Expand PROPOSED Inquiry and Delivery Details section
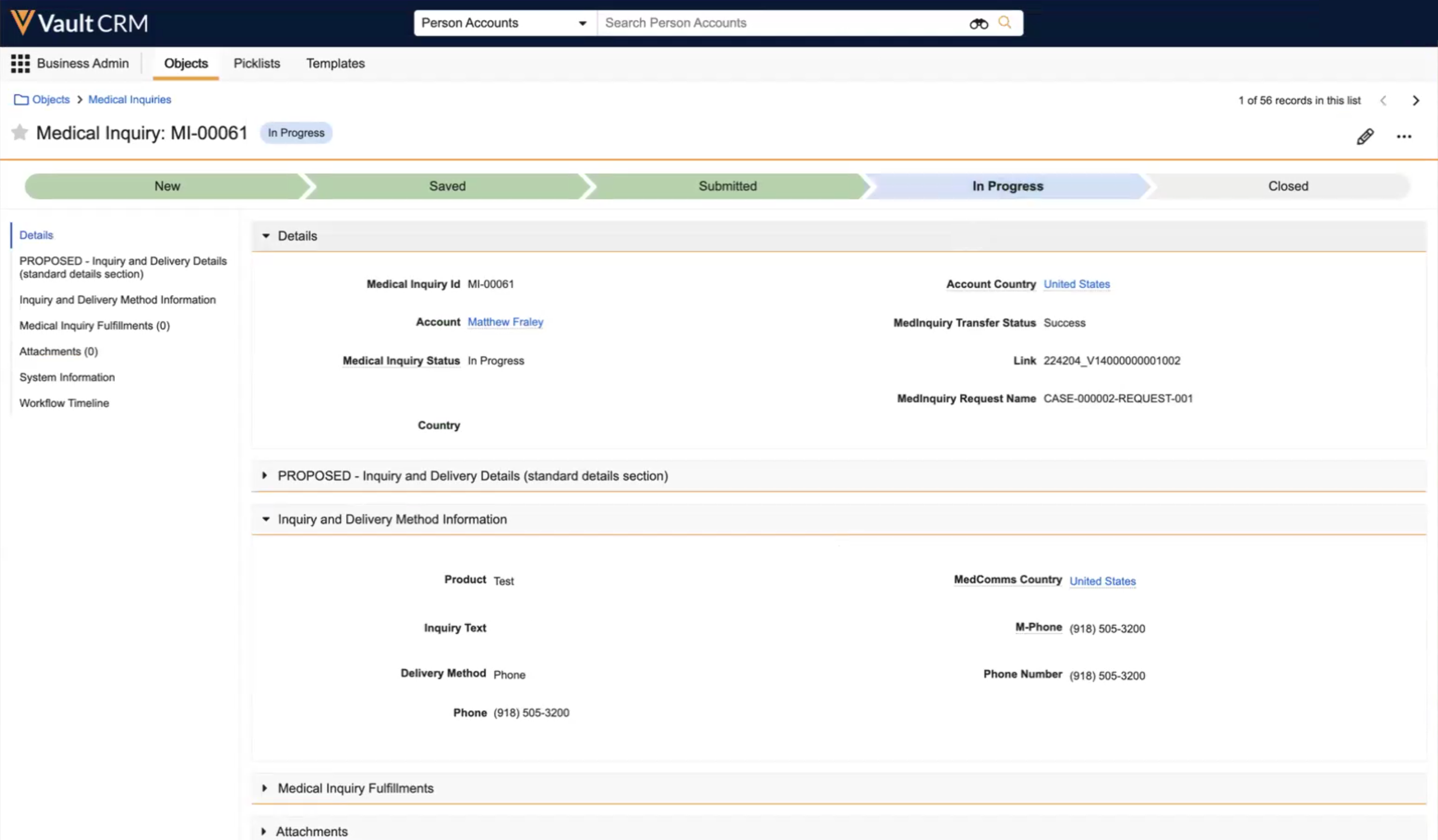 (x=265, y=475)
